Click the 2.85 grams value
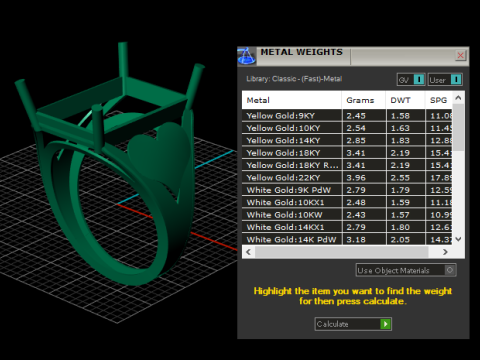The height and width of the screenshot is (360, 480). tap(356, 140)
